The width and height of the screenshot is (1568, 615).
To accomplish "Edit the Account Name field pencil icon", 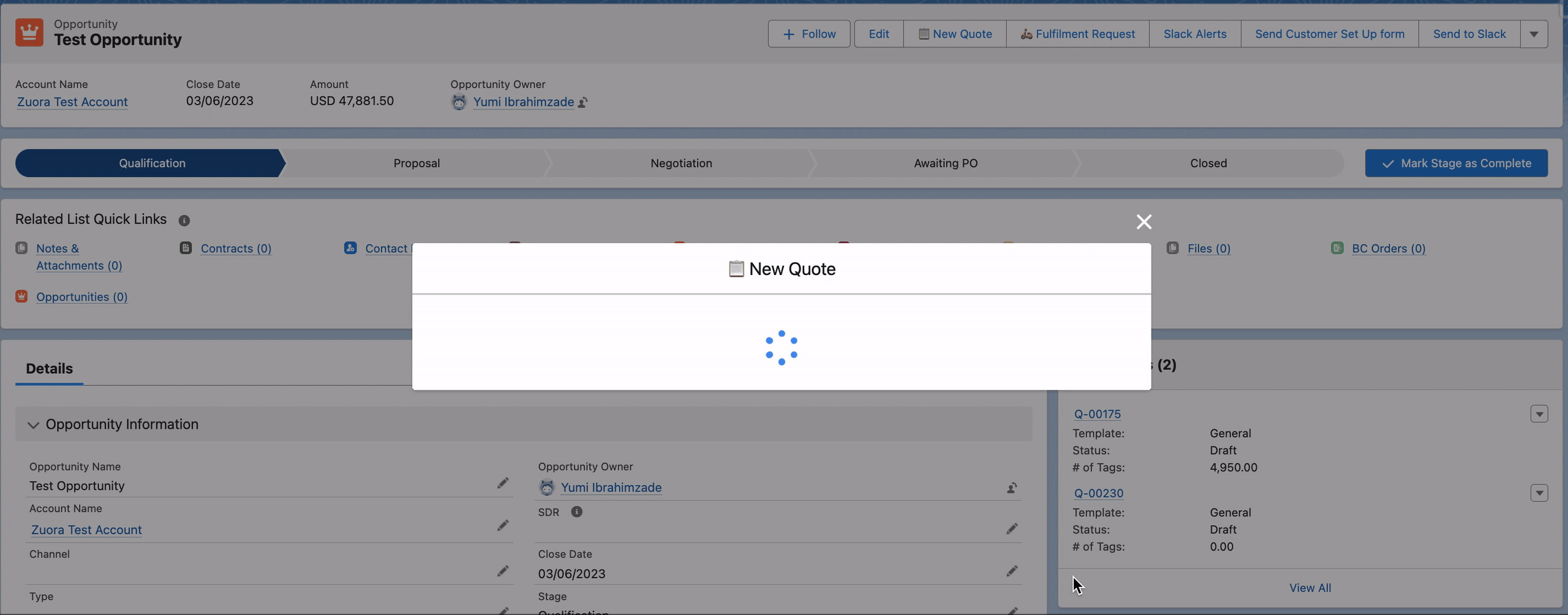I will (503, 526).
